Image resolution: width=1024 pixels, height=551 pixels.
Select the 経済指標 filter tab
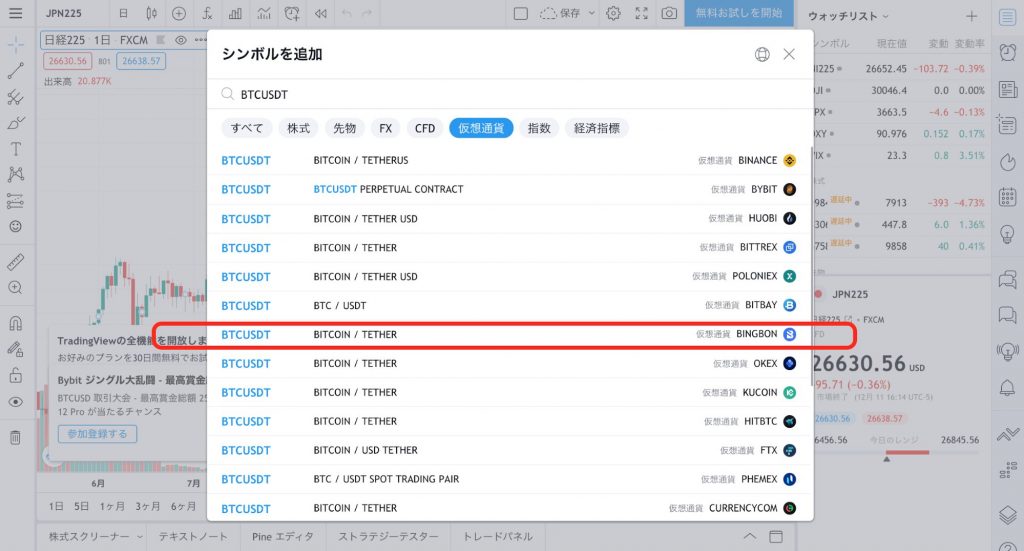click(x=597, y=128)
